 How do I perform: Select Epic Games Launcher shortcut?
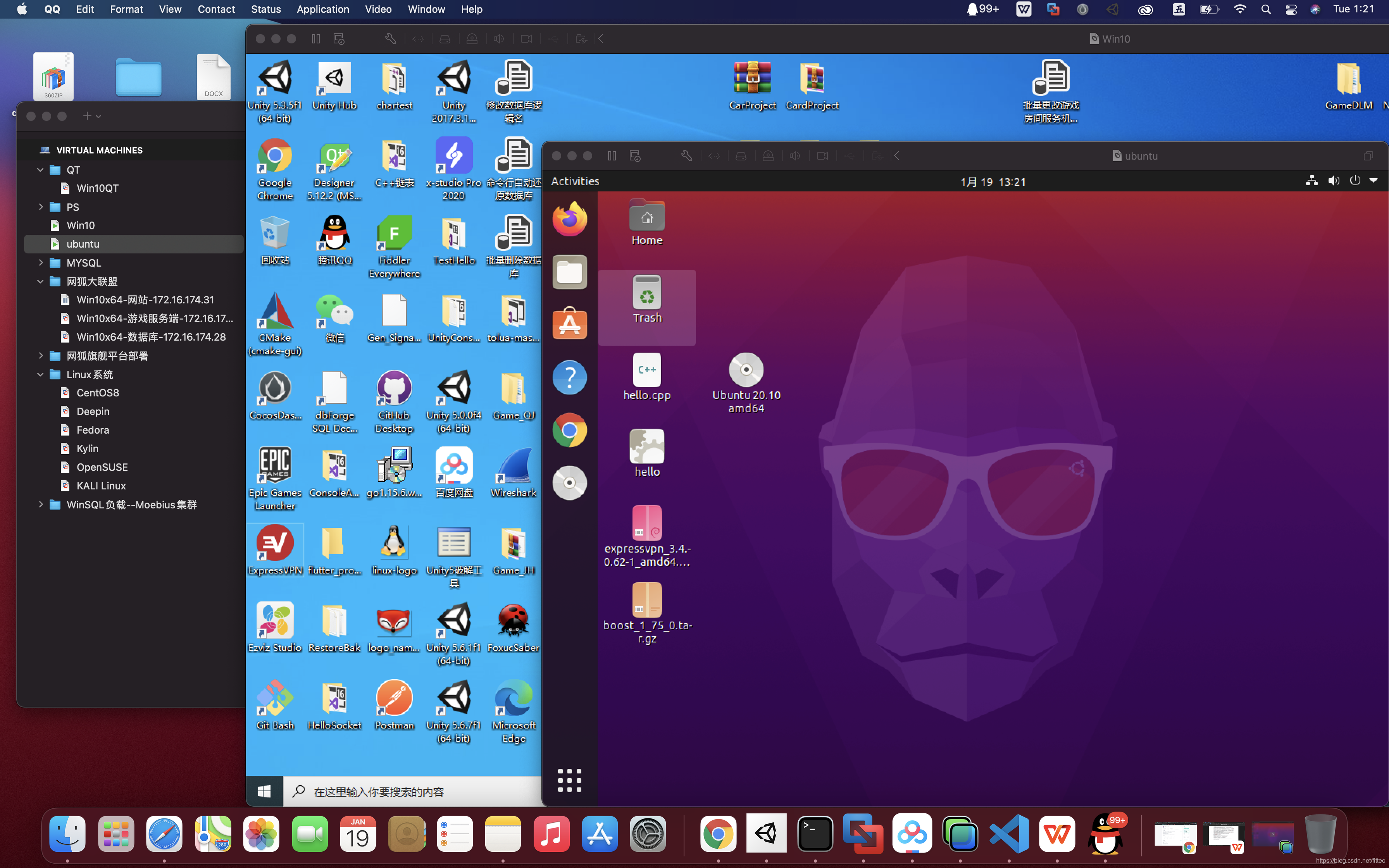click(275, 479)
